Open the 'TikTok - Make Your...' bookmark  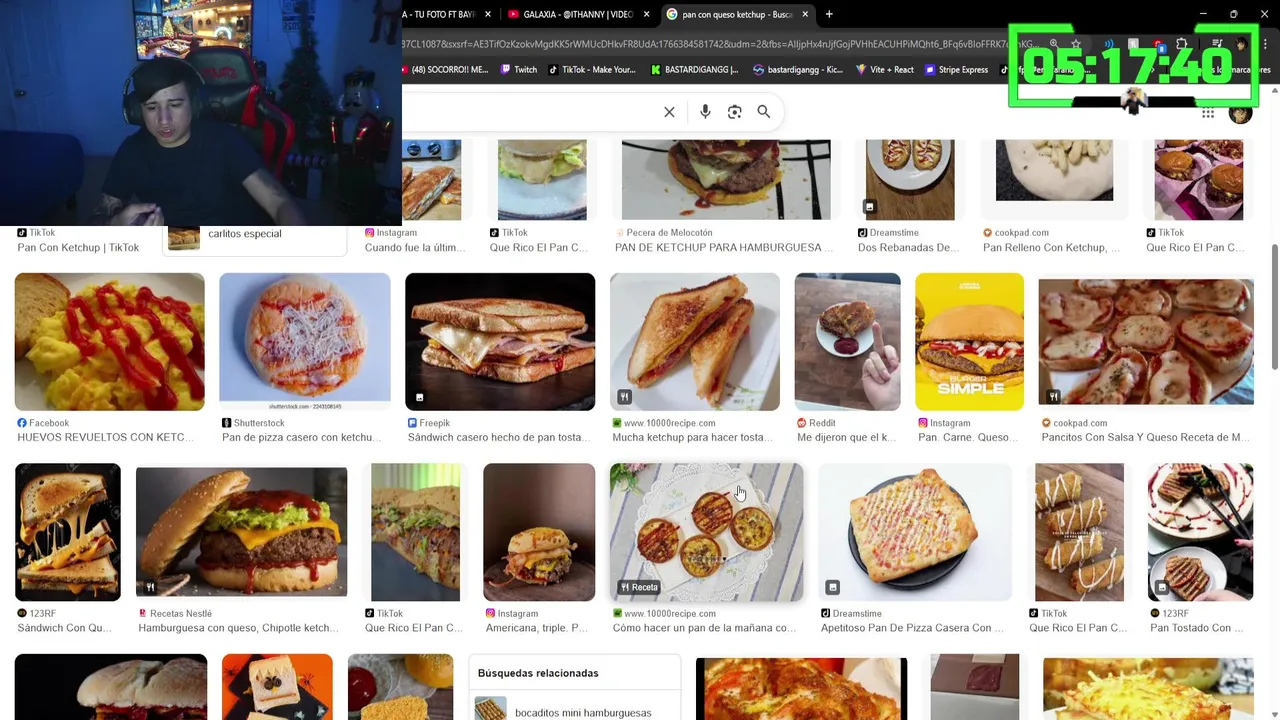click(591, 70)
